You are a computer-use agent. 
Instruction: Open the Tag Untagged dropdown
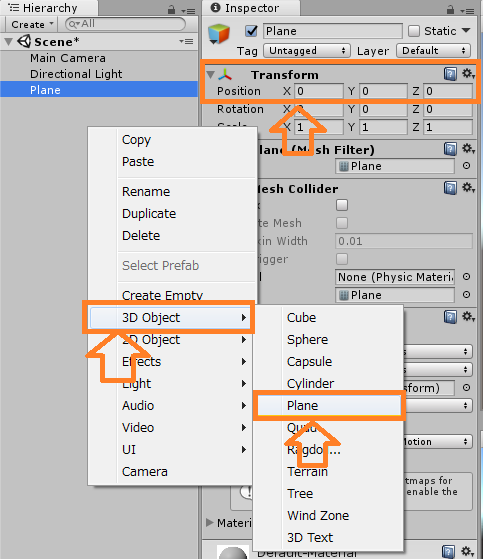[x=307, y=51]
